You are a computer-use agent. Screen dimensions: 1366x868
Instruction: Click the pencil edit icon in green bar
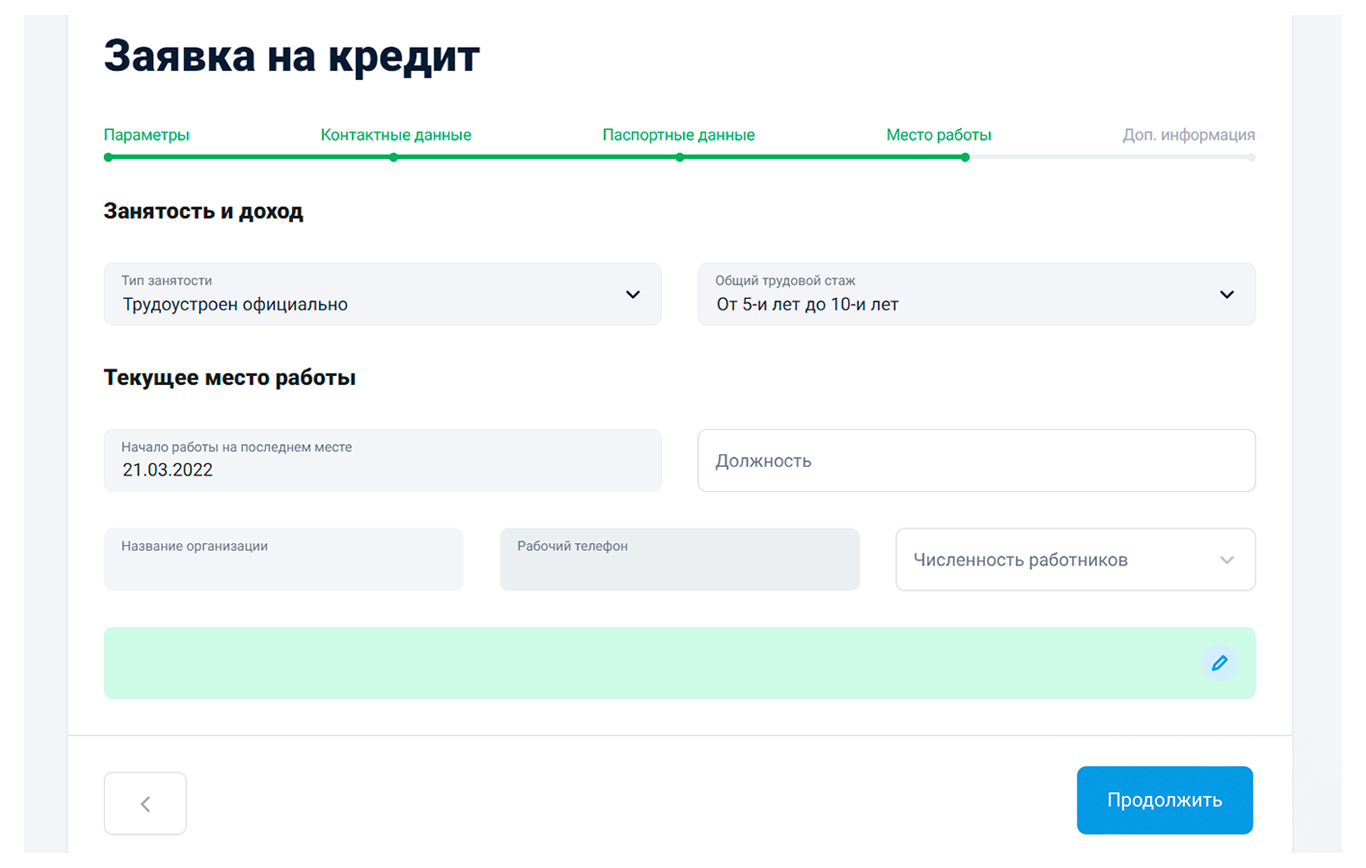coord(1219,663)
